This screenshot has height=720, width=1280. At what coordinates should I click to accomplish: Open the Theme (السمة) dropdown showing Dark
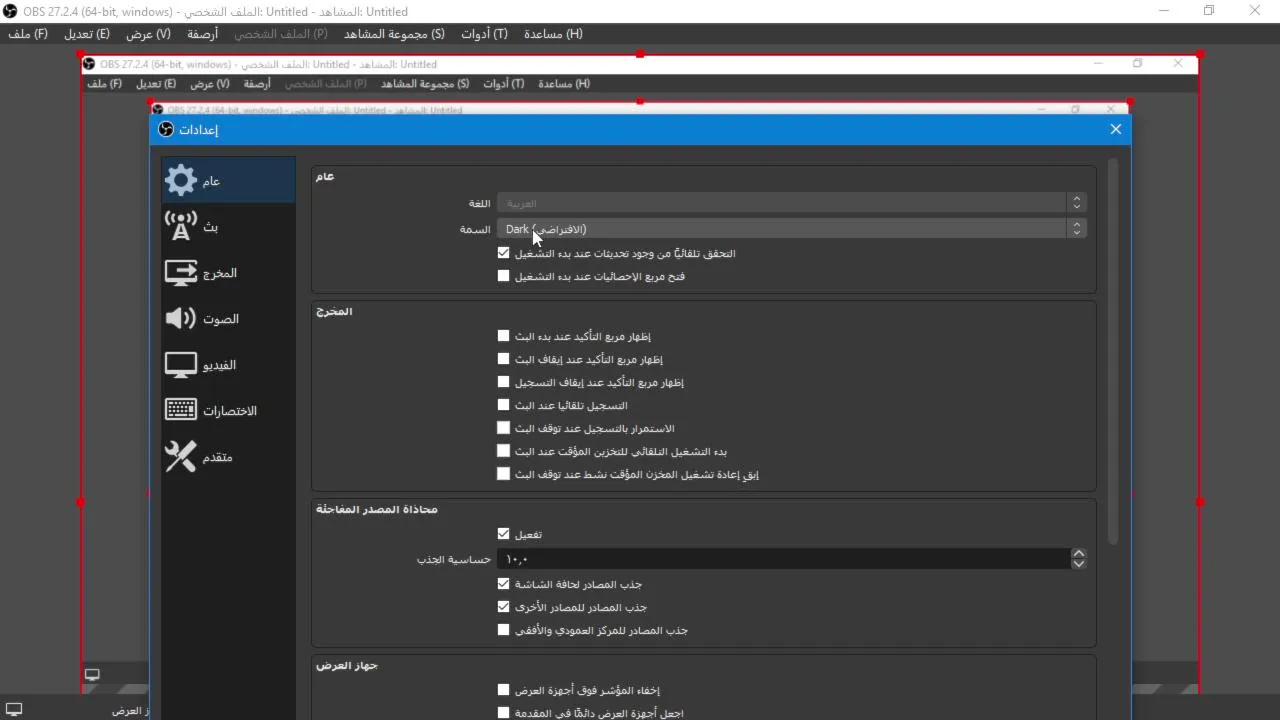[x=791, y=229]
